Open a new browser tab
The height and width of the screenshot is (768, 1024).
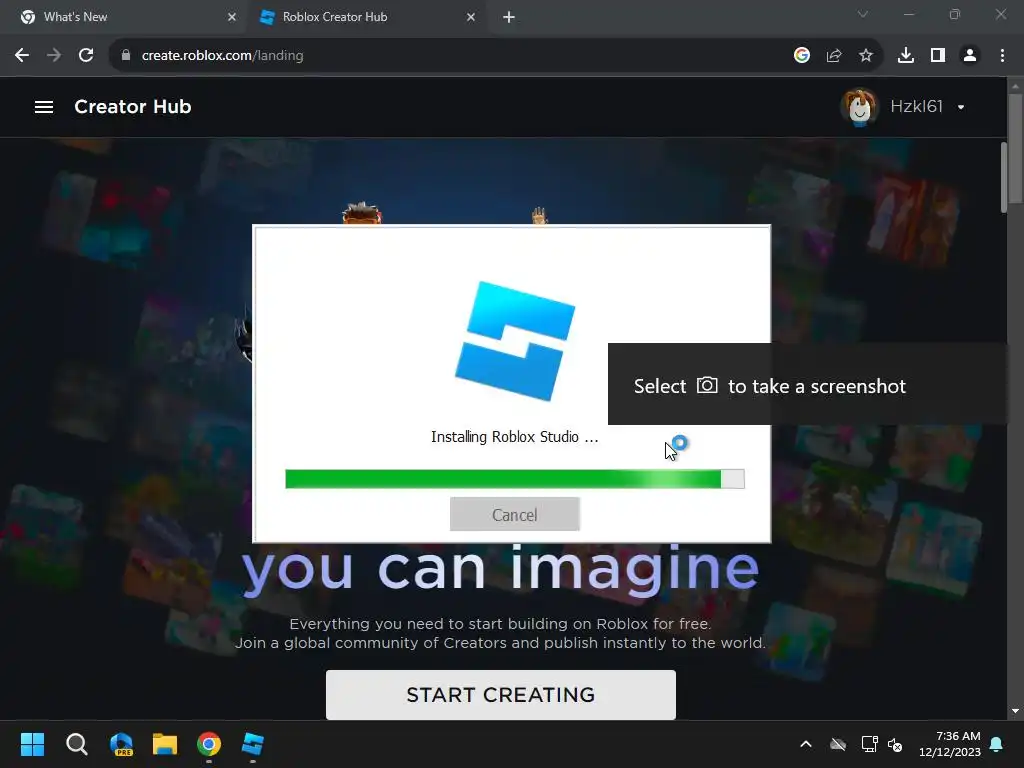click(509, 17)
